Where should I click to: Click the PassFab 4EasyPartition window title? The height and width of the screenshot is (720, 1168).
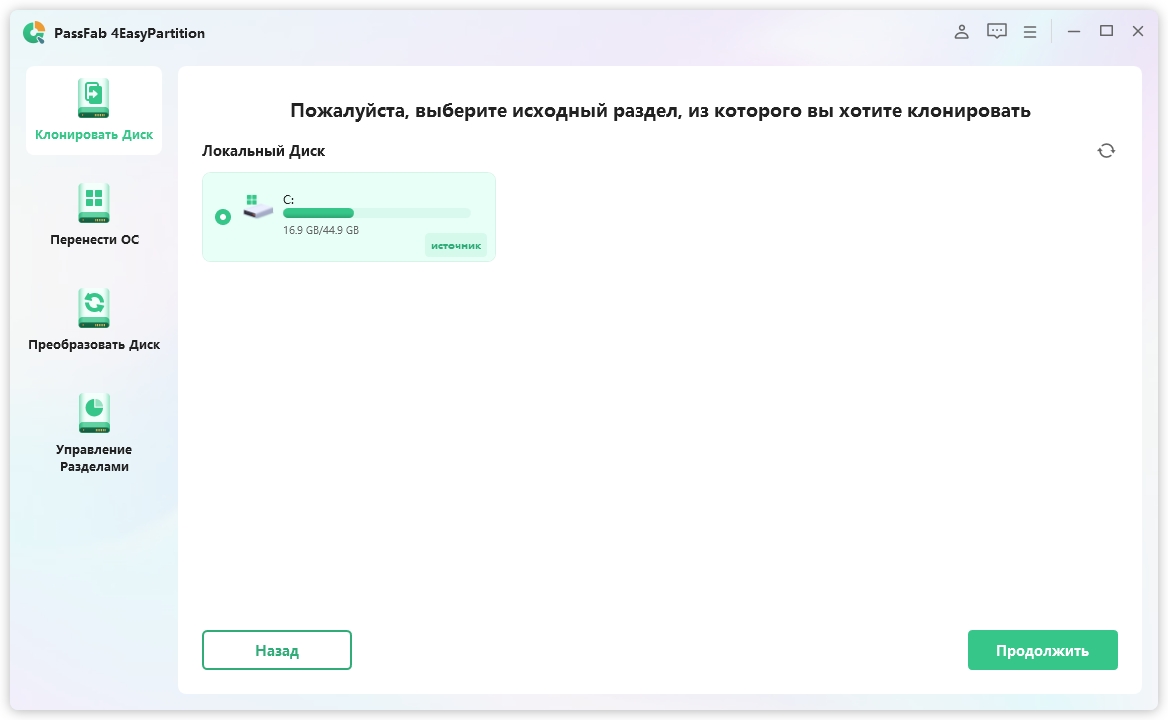(130, 33)
